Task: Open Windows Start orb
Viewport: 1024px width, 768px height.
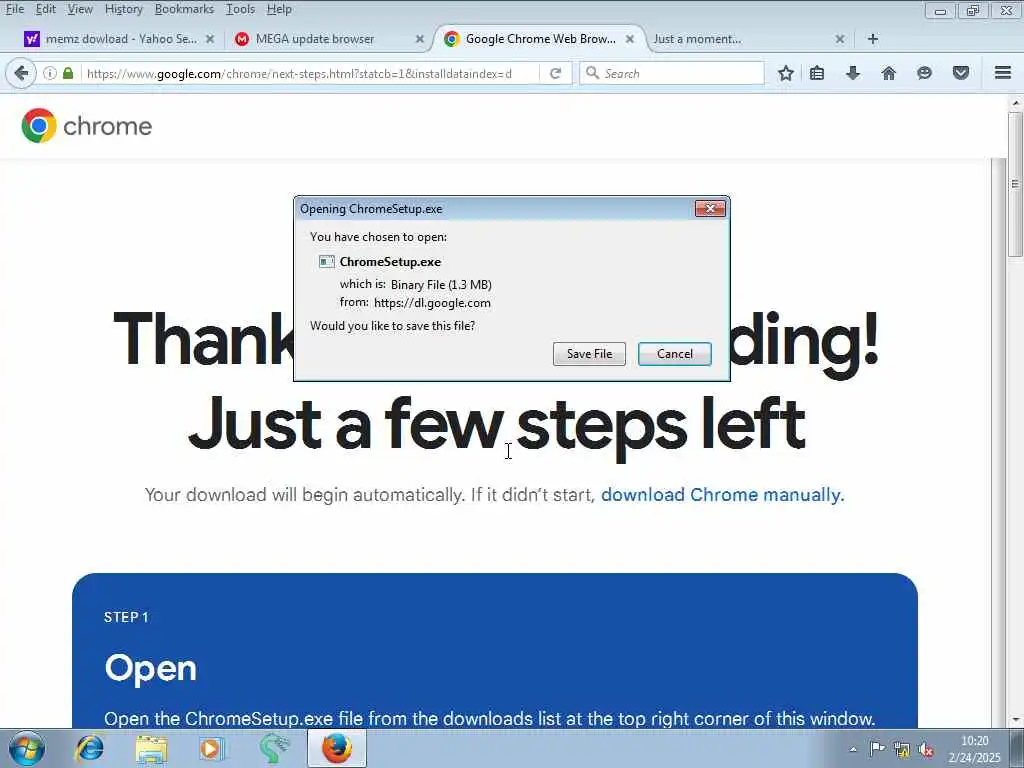Action: pyautogui.click(x=26, y=748)
